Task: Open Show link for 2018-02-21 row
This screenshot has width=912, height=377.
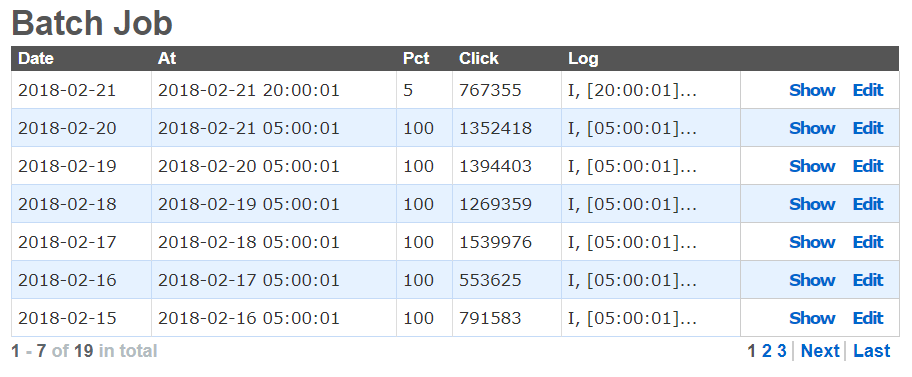Action: [x=812, y=90]
